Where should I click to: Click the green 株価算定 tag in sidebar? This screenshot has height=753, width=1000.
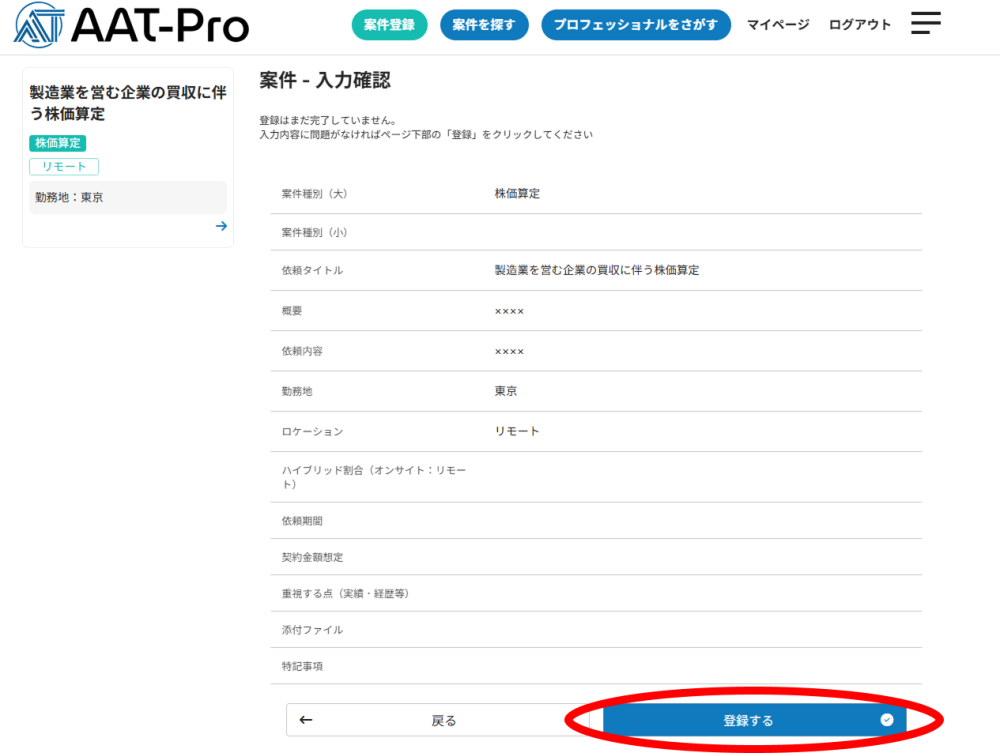coord(58,143)
